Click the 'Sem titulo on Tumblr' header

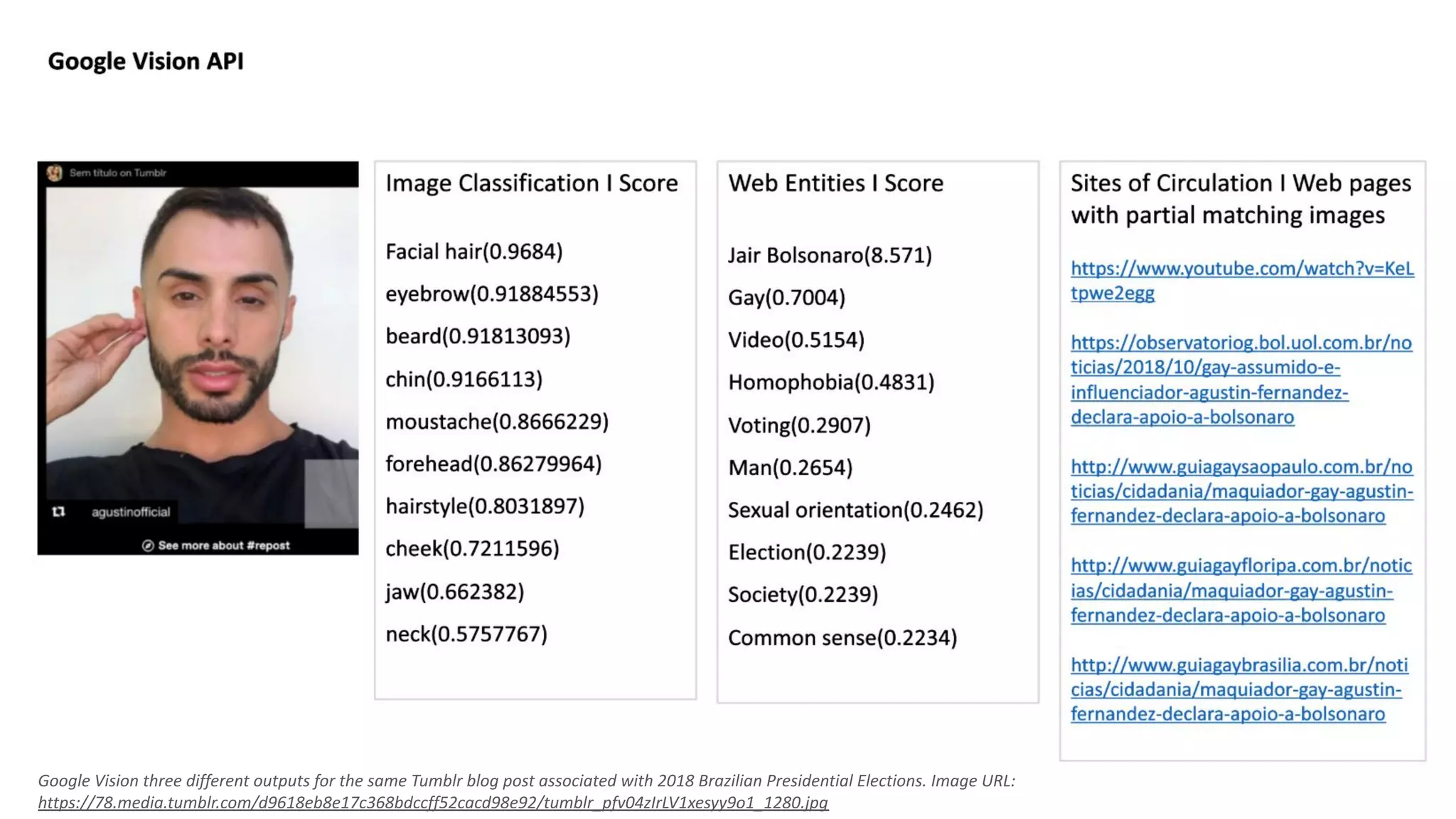[x=117, y=173]
